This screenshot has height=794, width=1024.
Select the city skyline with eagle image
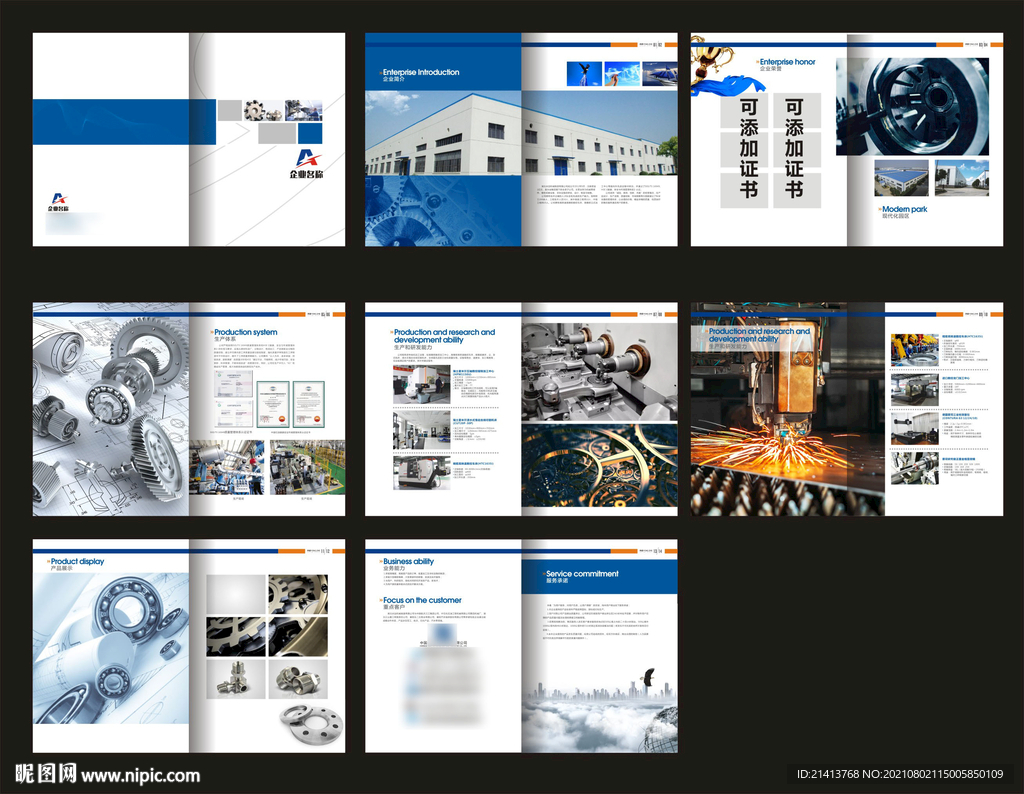600,709
